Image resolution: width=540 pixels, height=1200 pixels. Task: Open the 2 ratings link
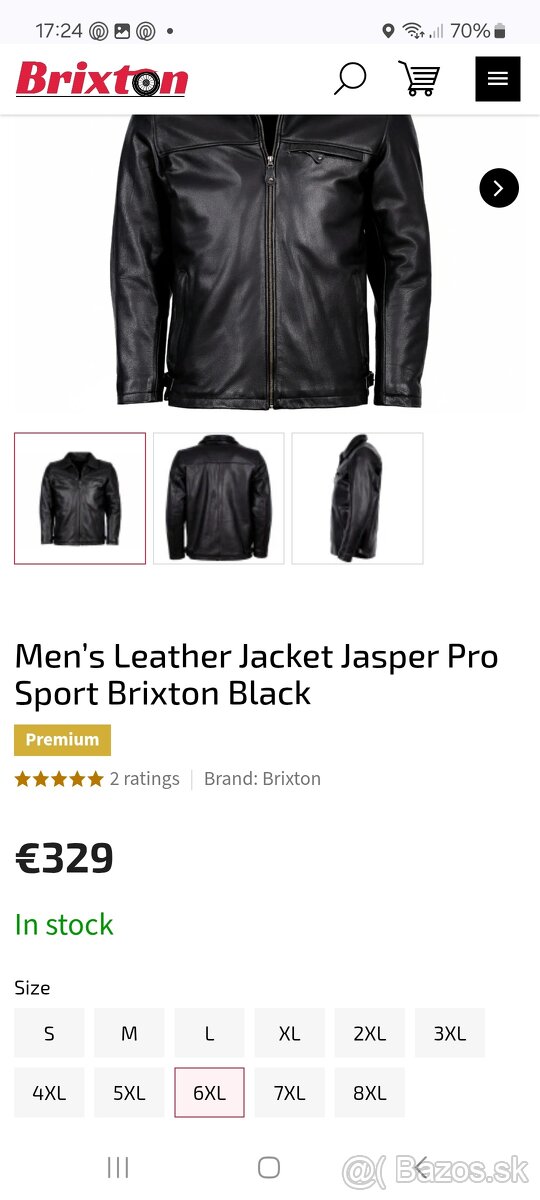coord(145,779)
